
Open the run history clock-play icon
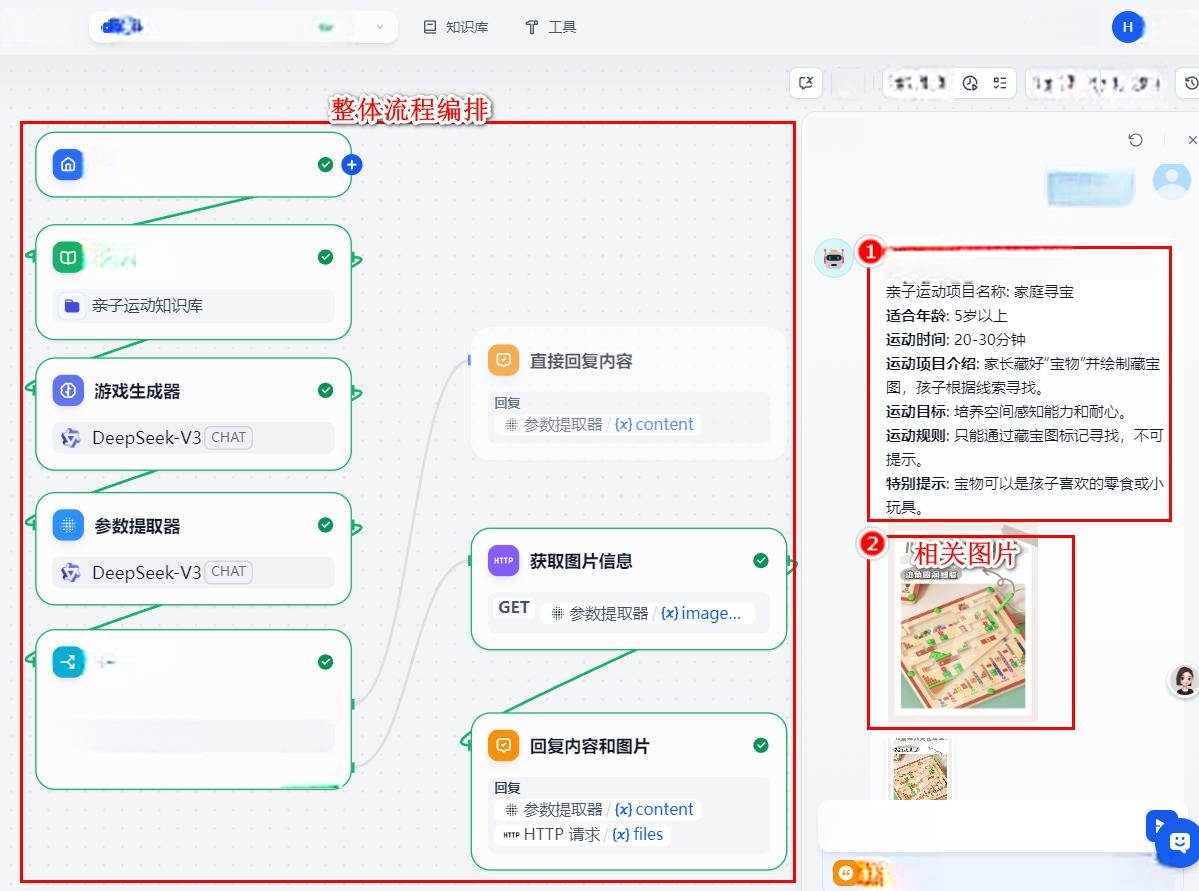[970, 83]
